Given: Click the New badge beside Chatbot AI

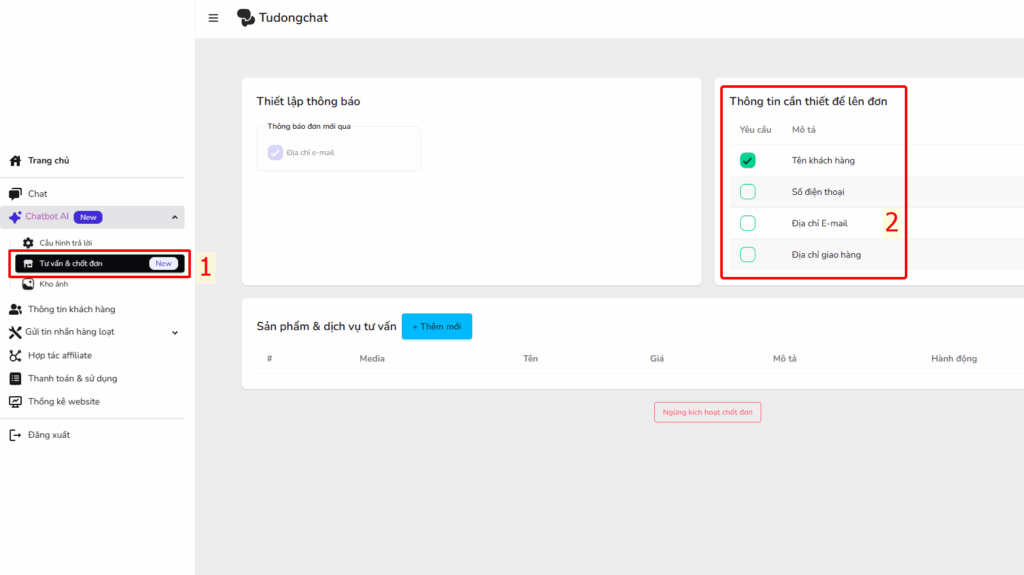Looking at the screenshot, I should pos(88,217).
